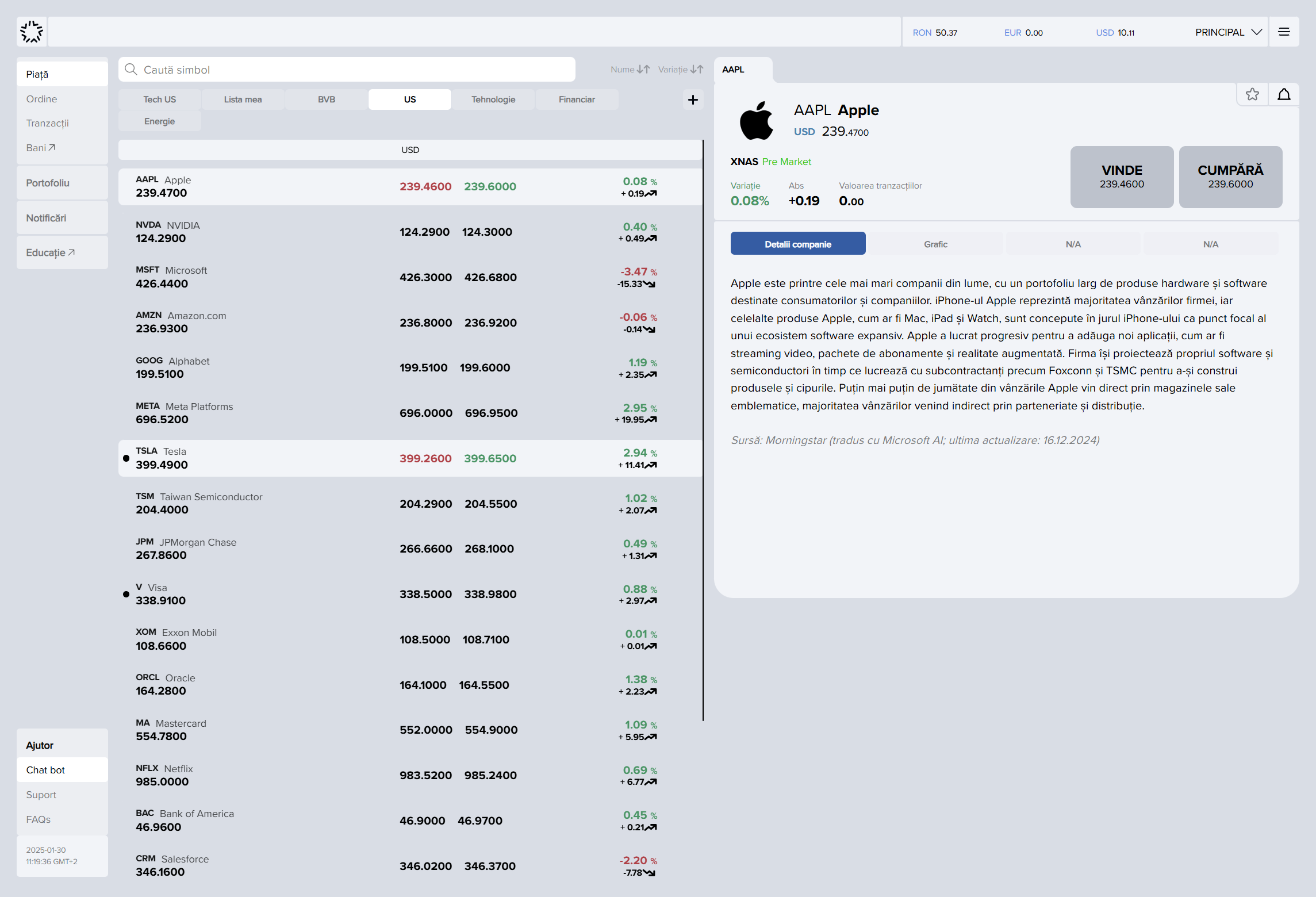
Task: Sort the list by Nume
Action: (630, 70)
